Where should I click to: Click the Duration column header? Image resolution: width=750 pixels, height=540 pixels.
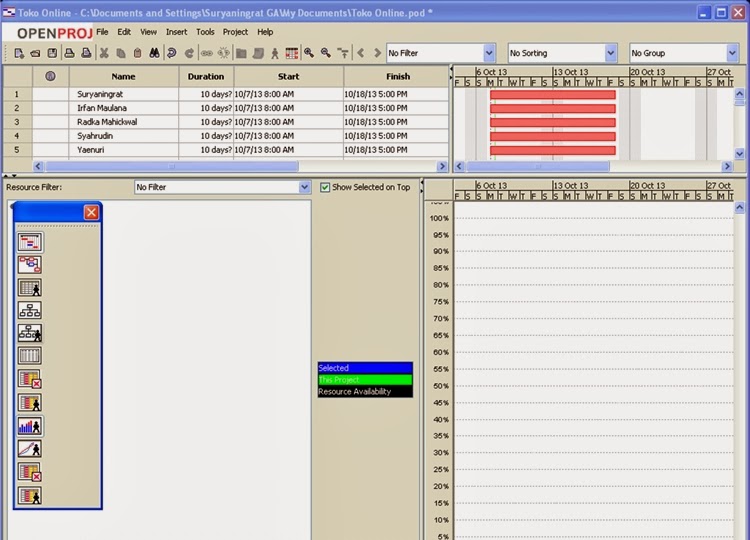click(206, 77)
